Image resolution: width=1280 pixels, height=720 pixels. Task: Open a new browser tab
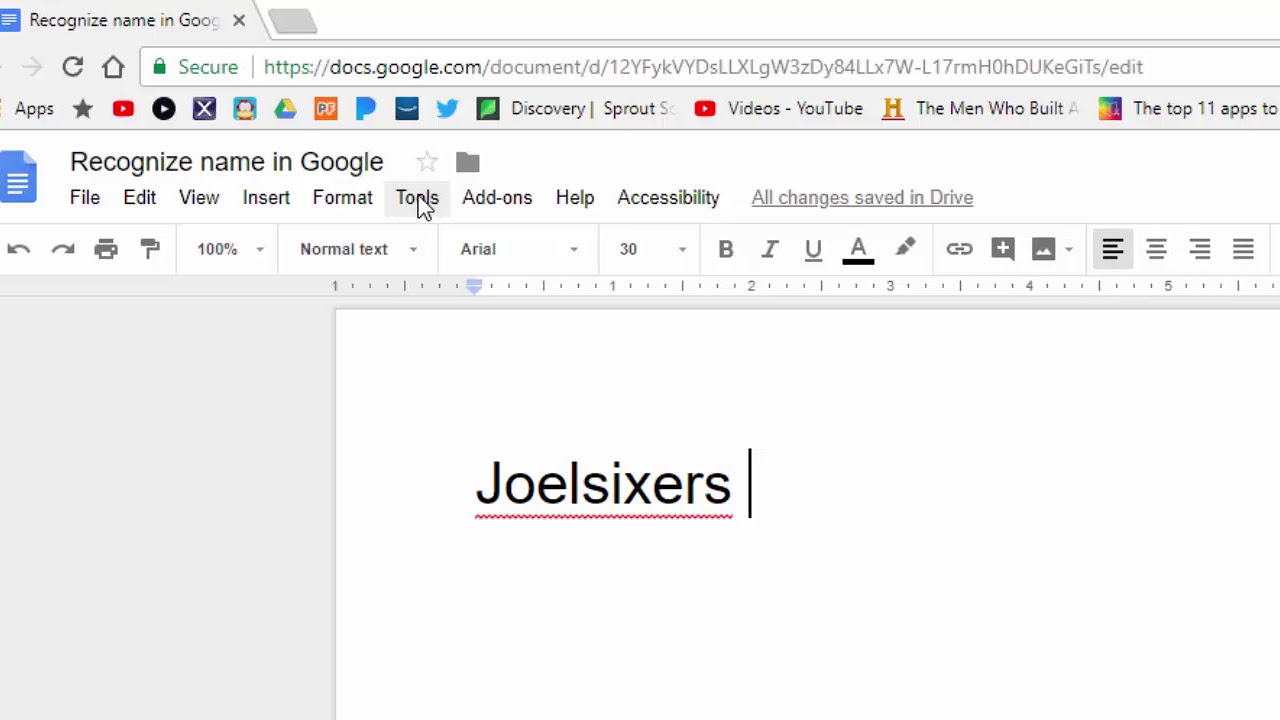(292, 21)
